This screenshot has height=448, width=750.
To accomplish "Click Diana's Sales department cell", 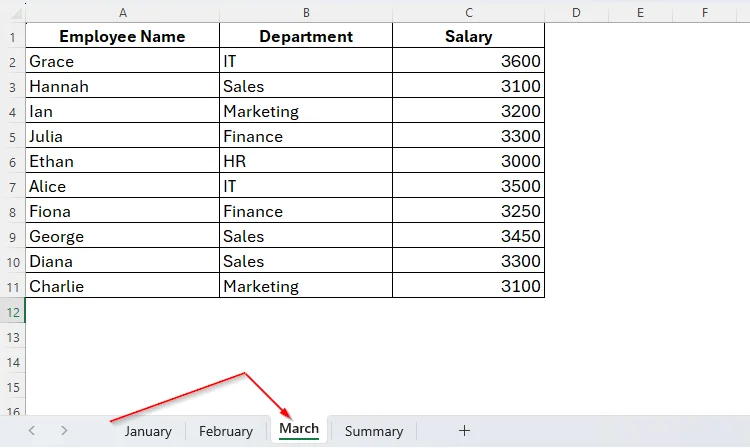I will tap(306, 261).
